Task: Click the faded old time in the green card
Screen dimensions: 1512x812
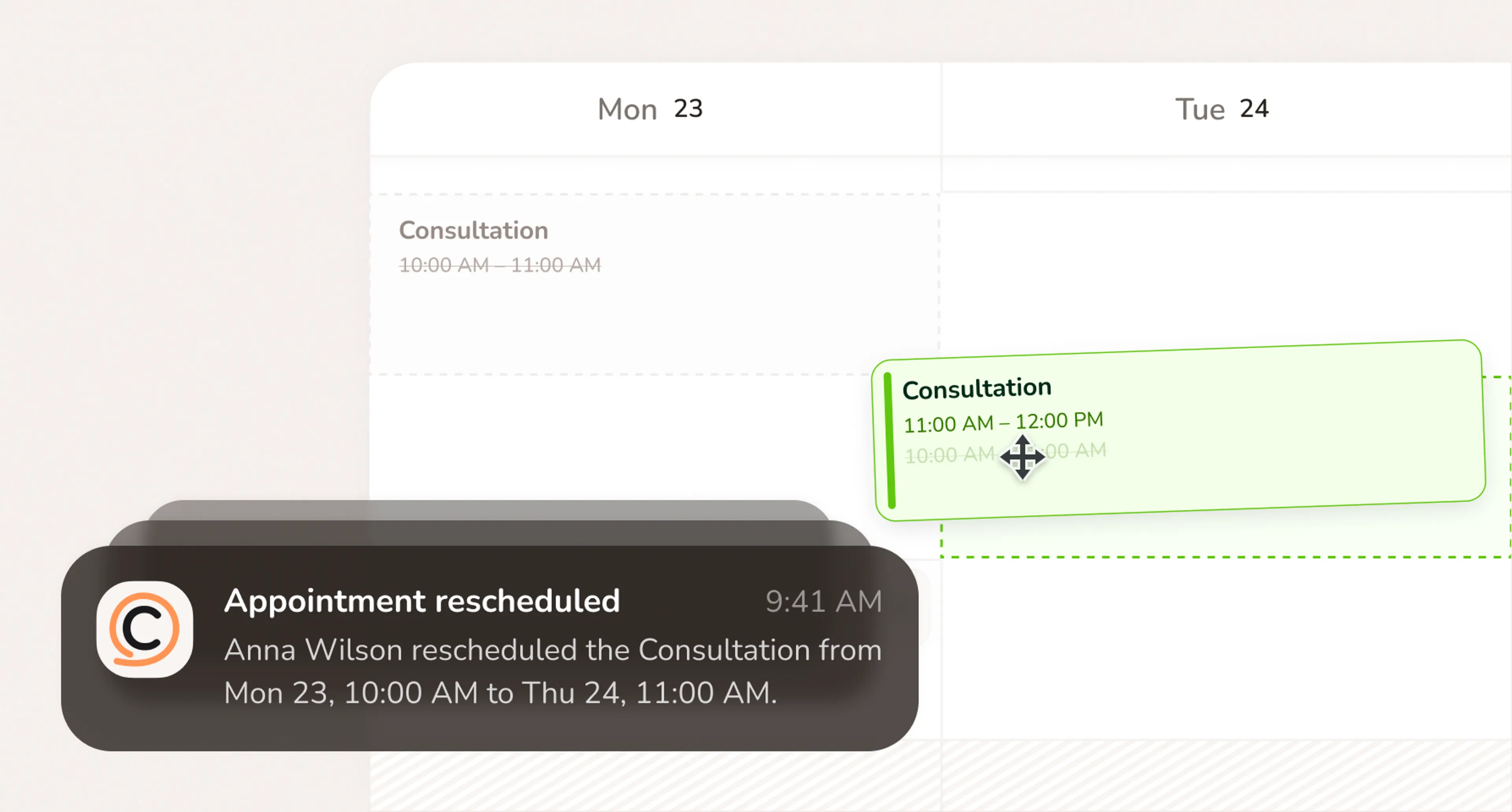Action: pos(1005,453)
